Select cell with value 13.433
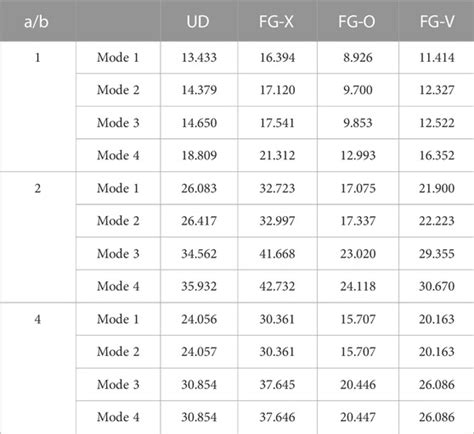This screenshot has width=474, height=434. (x=199, y=58)
